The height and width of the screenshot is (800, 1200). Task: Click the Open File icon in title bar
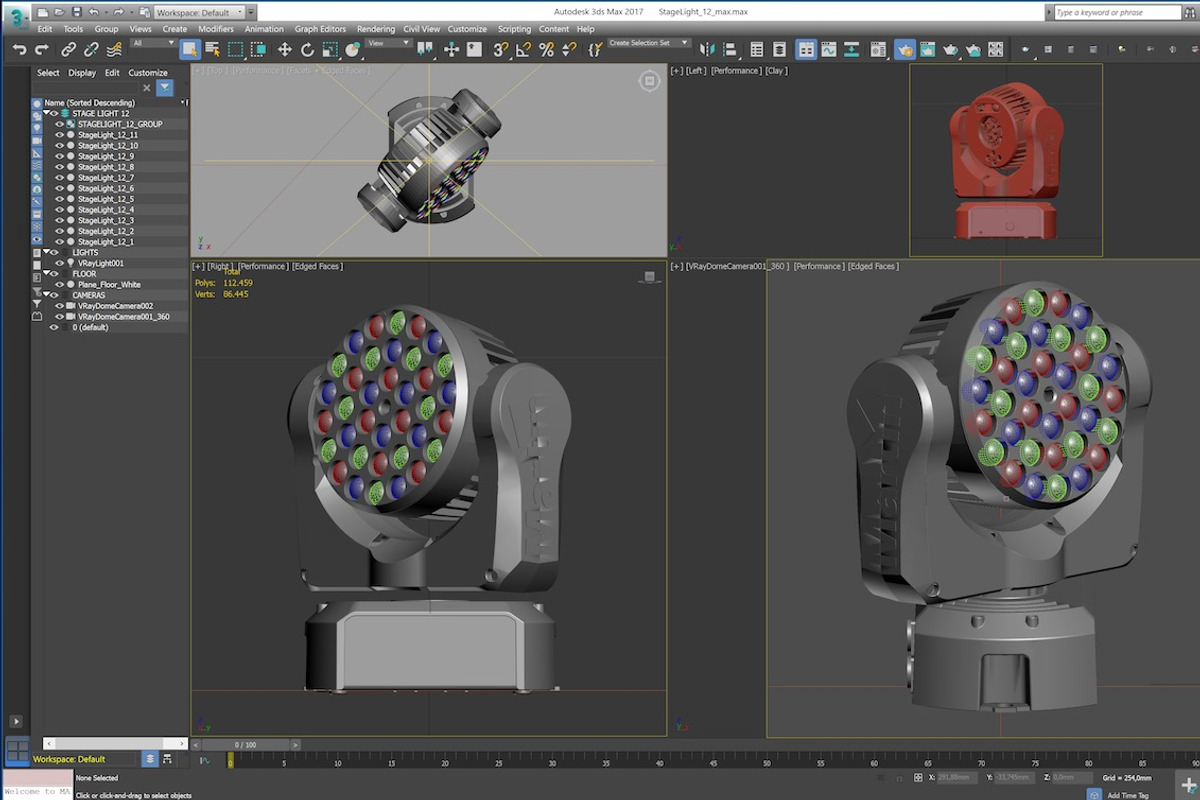(x=60, y=13)
